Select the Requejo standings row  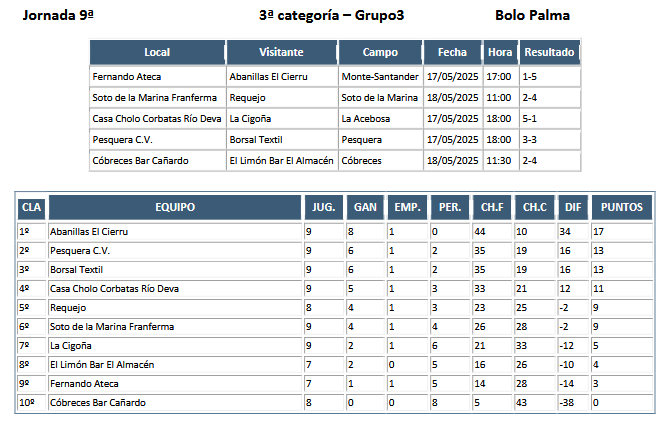tap(335, 307)
